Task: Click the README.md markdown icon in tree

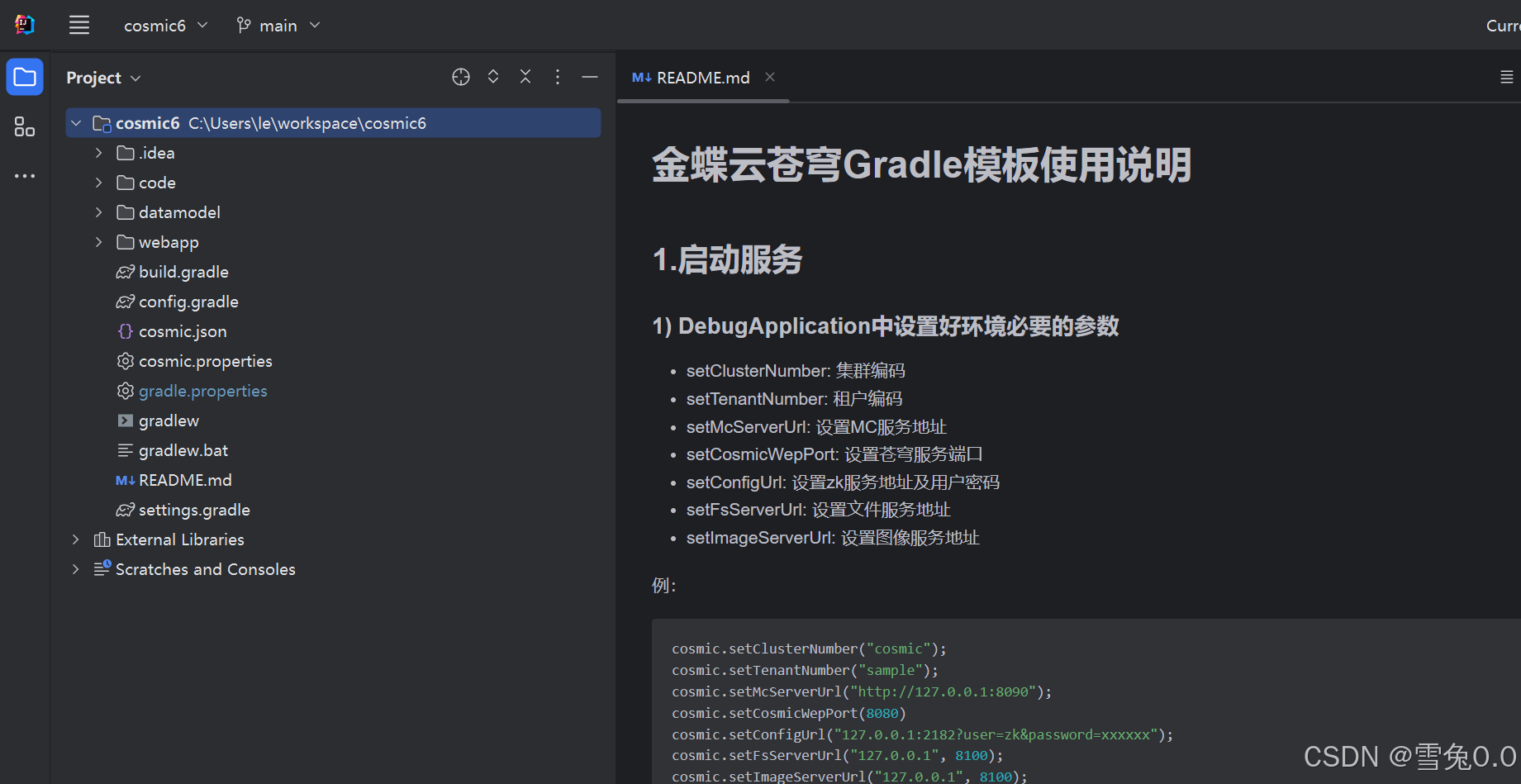Action: point(126,480)
